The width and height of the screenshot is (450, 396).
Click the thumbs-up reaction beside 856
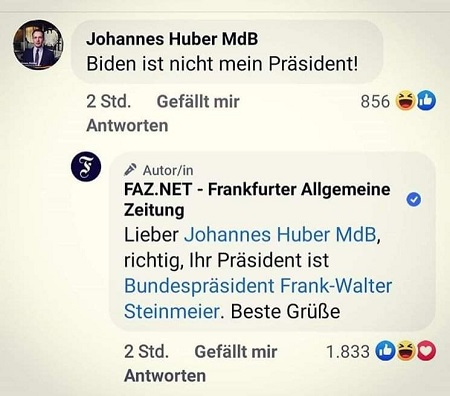pyautogui.click(x=426, y=101)
